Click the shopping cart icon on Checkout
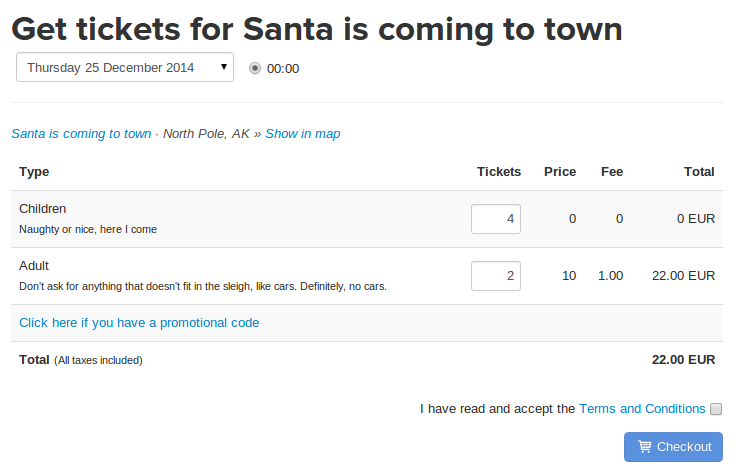 coord(644,447)
